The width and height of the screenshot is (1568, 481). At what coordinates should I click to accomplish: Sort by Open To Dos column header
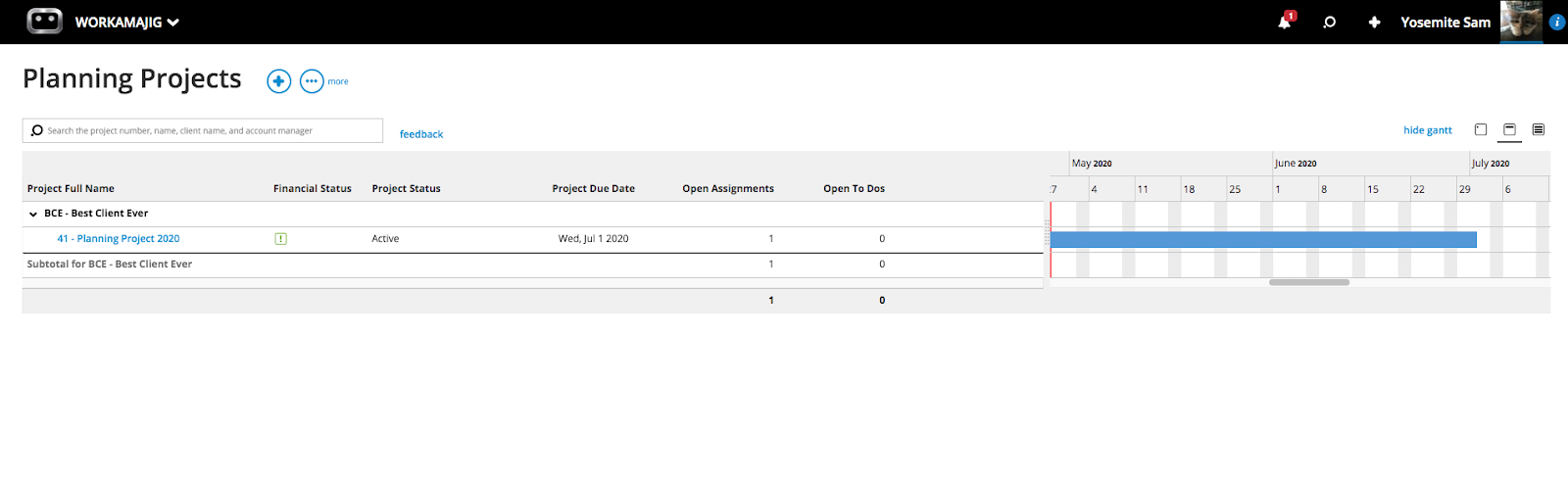click(x=854, y=188)
